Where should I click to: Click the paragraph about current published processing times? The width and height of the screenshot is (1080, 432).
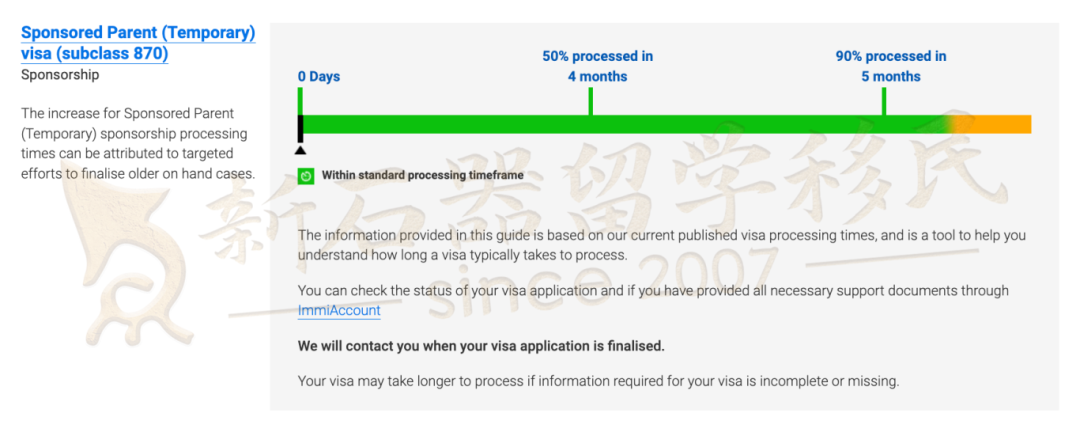(662, 245)
